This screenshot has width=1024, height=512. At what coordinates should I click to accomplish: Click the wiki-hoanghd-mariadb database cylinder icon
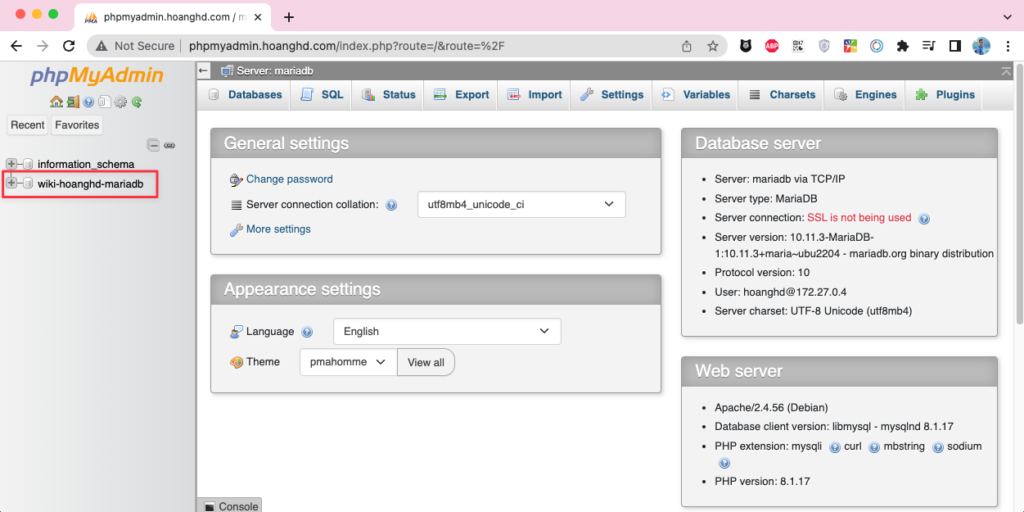point(28,184)
